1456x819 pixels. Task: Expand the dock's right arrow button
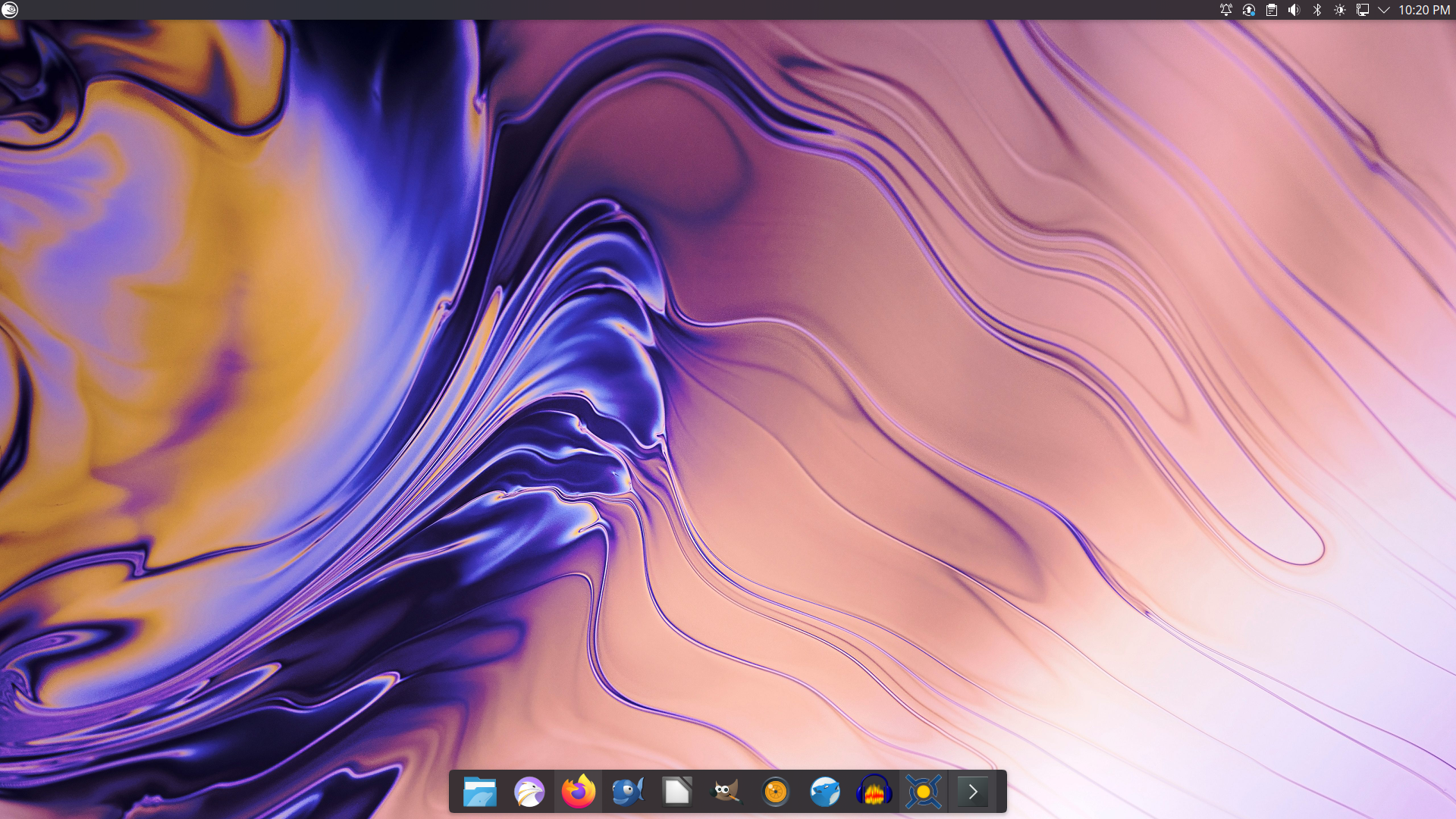click(x=973, y=792)
